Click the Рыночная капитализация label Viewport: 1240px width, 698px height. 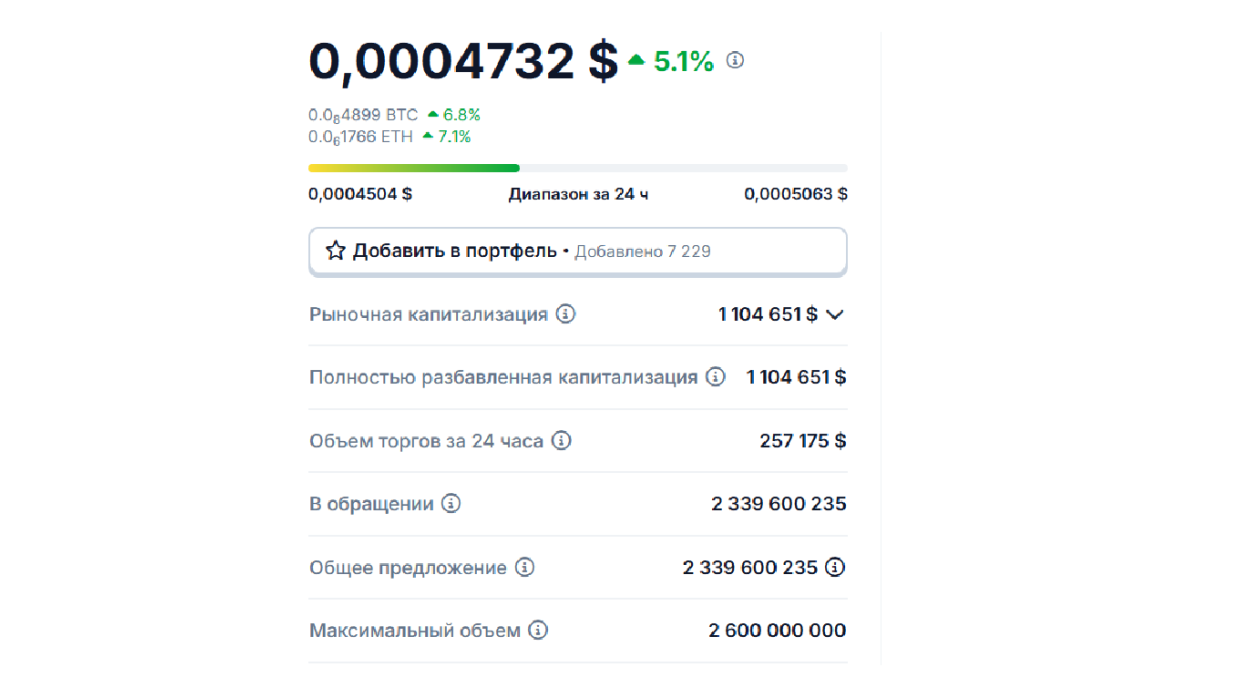pos(429,314)
